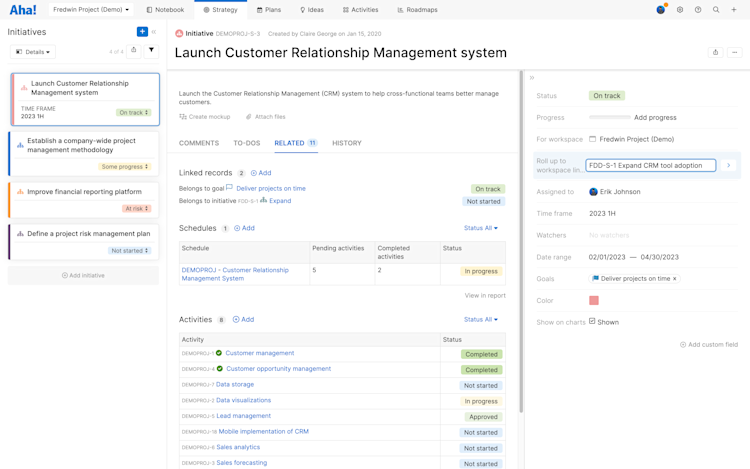
Task: Open the History tab
Action: pos(346,143)
